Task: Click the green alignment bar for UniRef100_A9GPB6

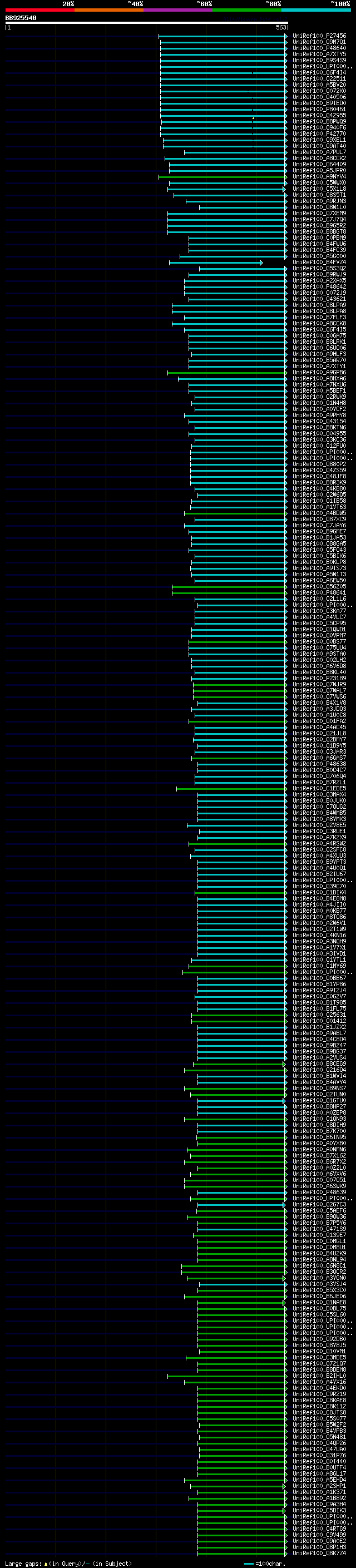Action: (228, 373)
